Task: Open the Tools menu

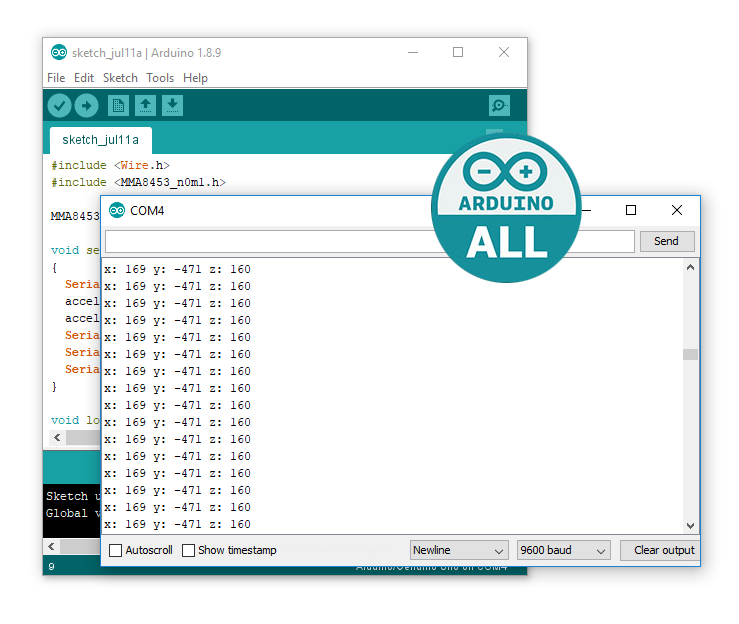Action: pyautogui.click(x=160, y=78)
